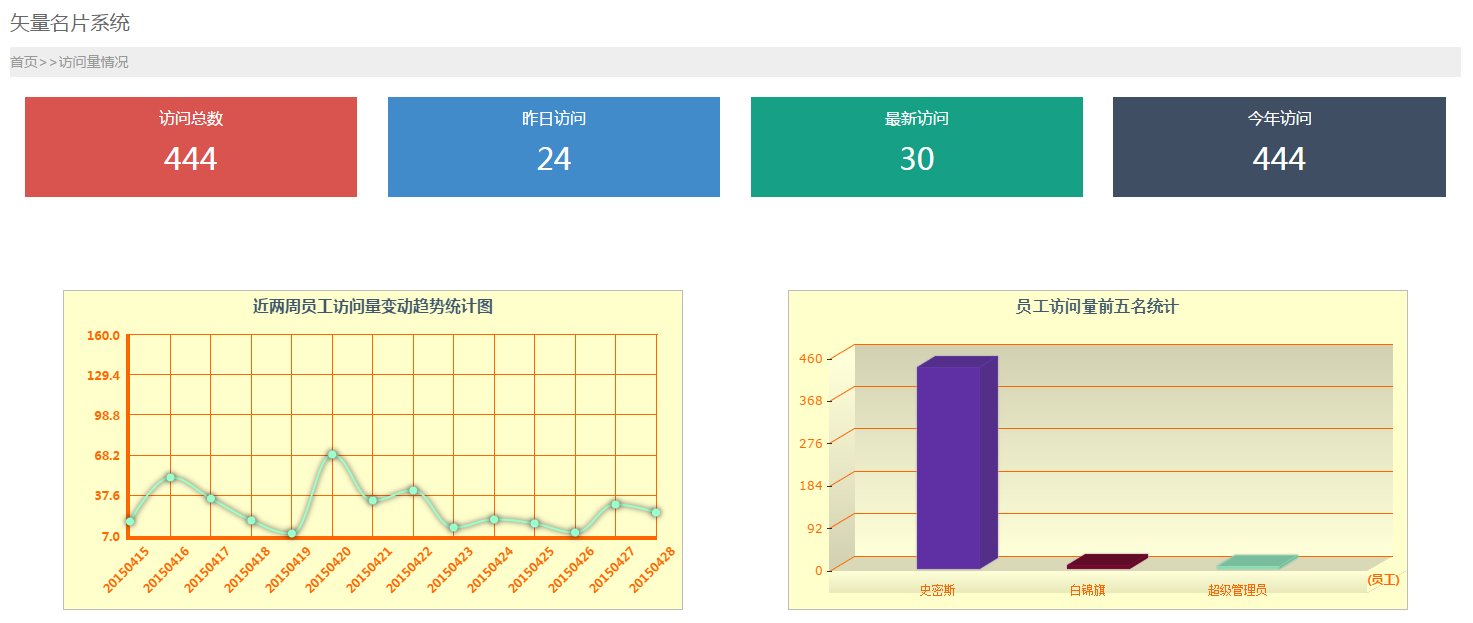Screen dimensions: 1473x623
Task: Click the 20150422 date label
Action: 409,569
